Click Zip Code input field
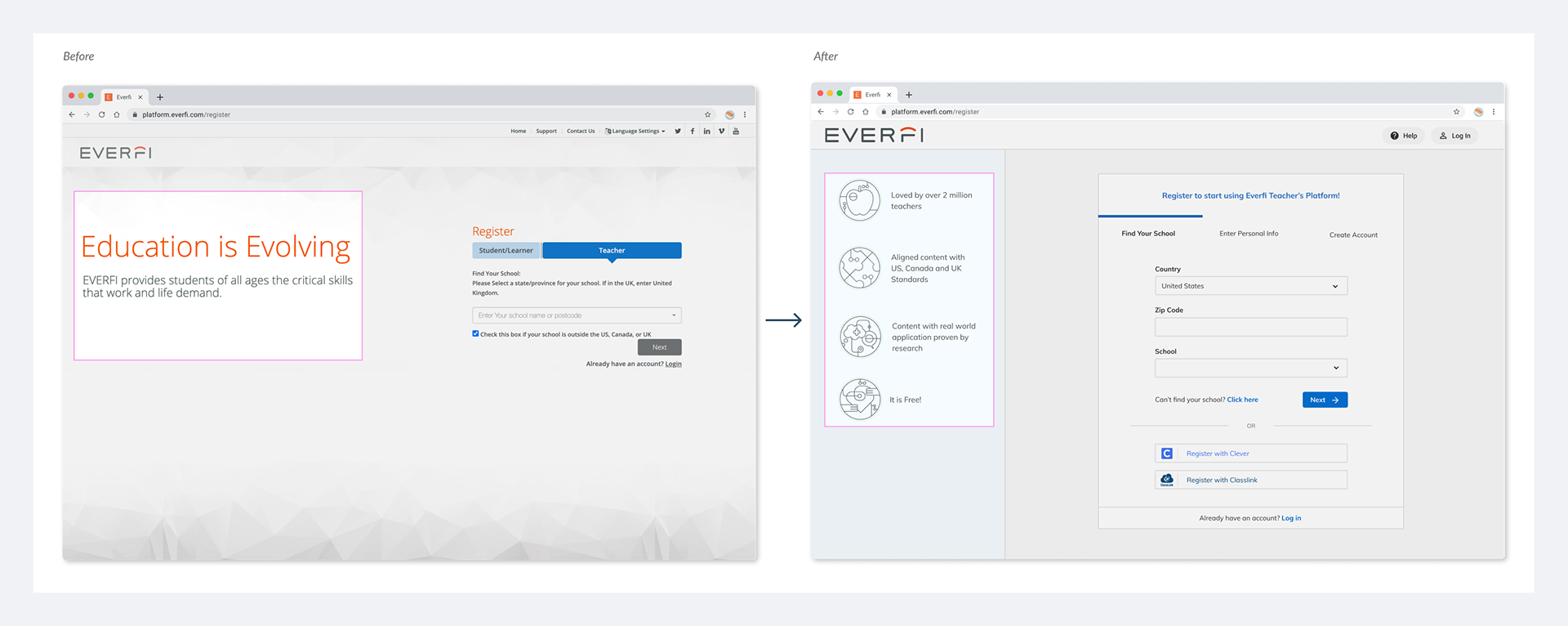Screen dimensions: 1568x626 (1251, 327)
